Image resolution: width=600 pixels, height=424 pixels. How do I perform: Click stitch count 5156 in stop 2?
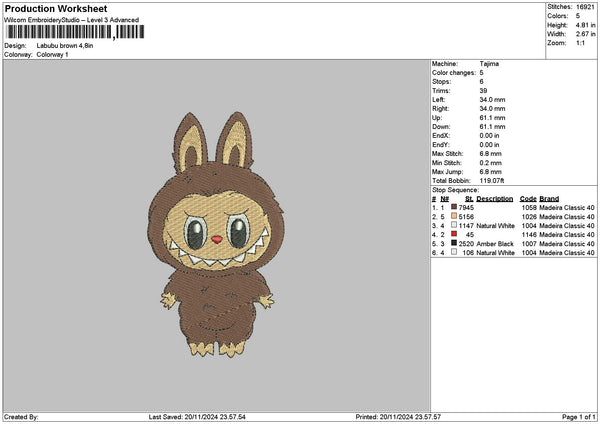click(466, 217)
